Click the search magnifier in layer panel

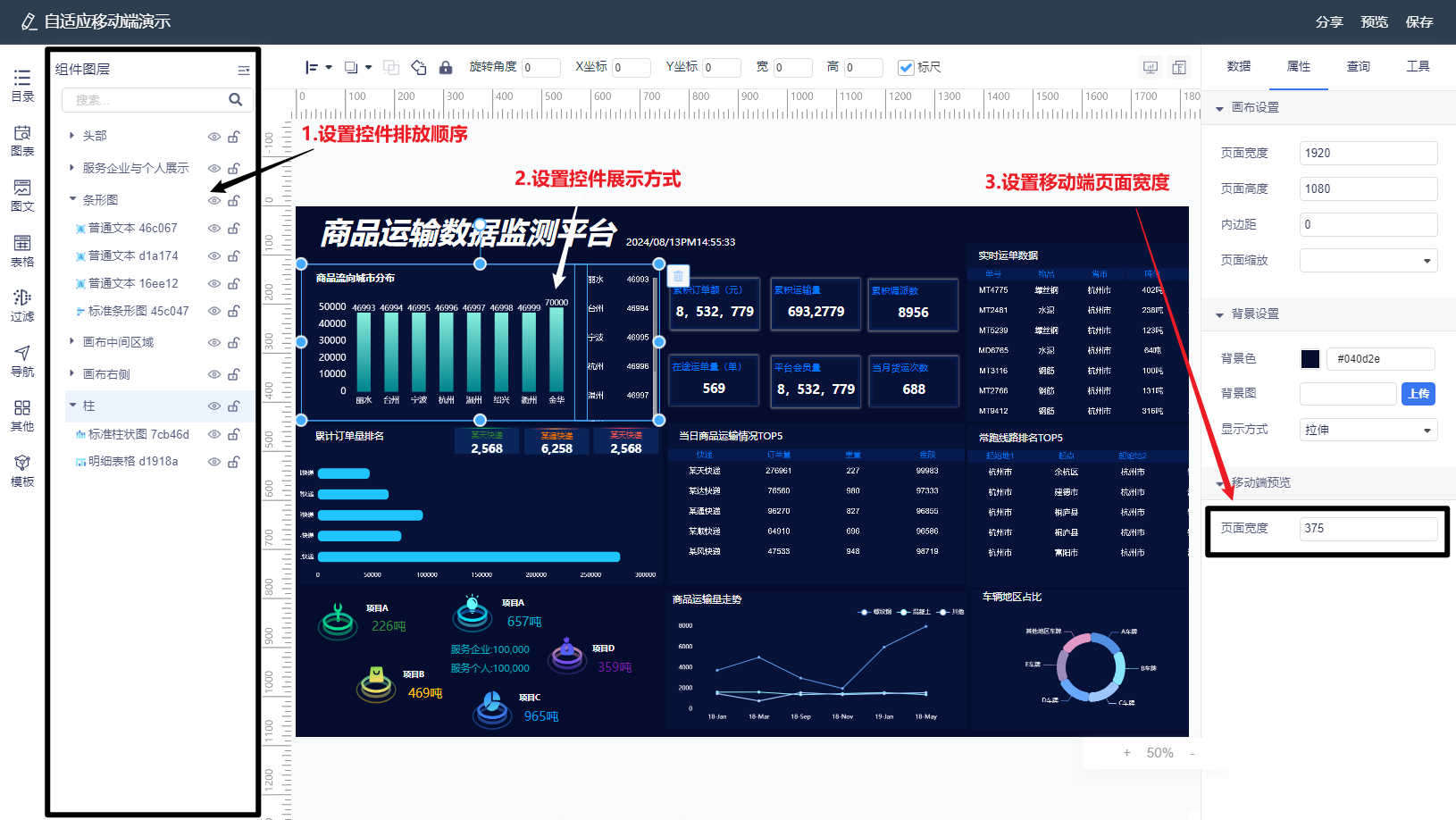point(235,100)
